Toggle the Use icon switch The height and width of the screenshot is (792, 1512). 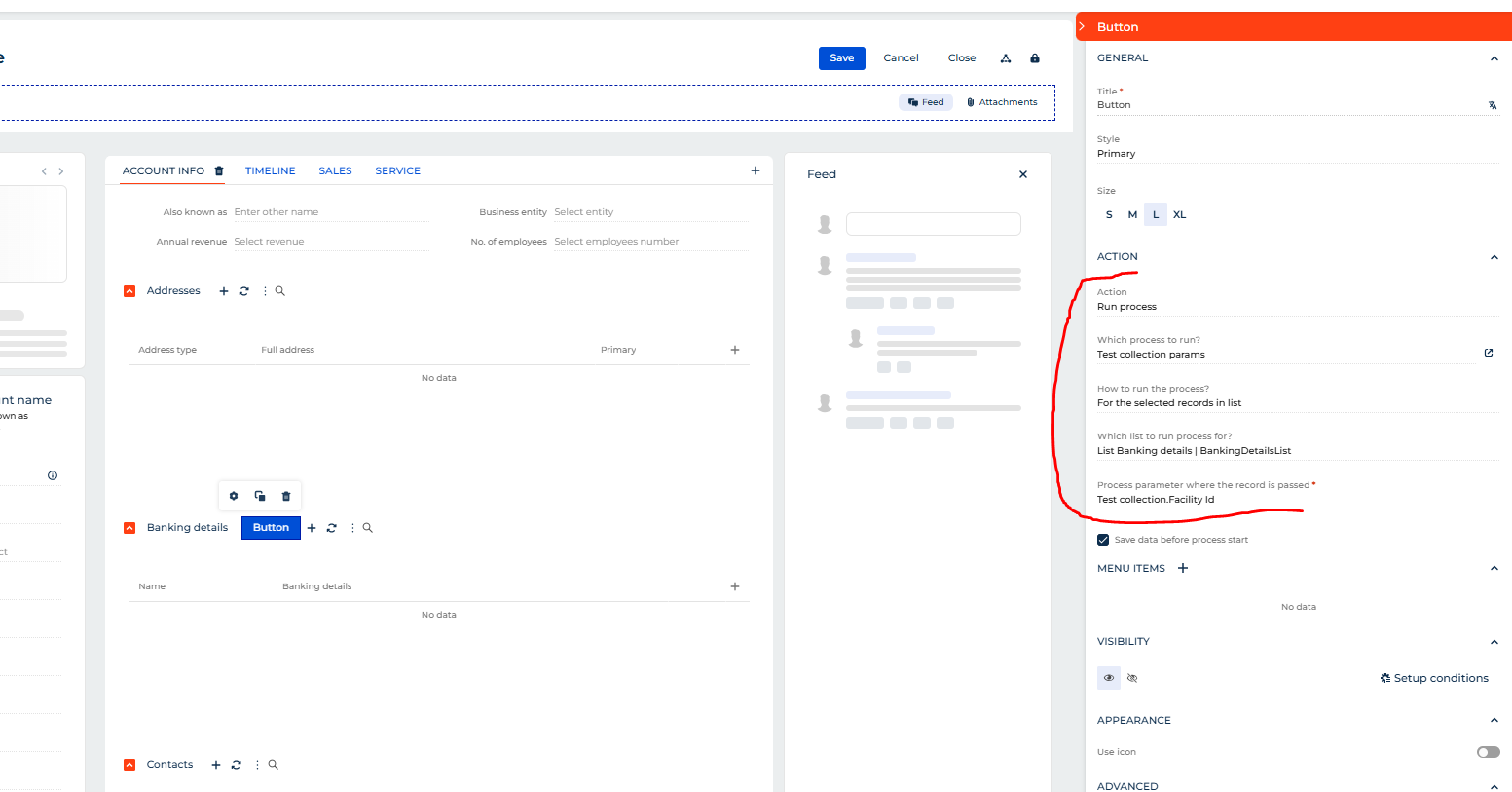click(1489, 752)
